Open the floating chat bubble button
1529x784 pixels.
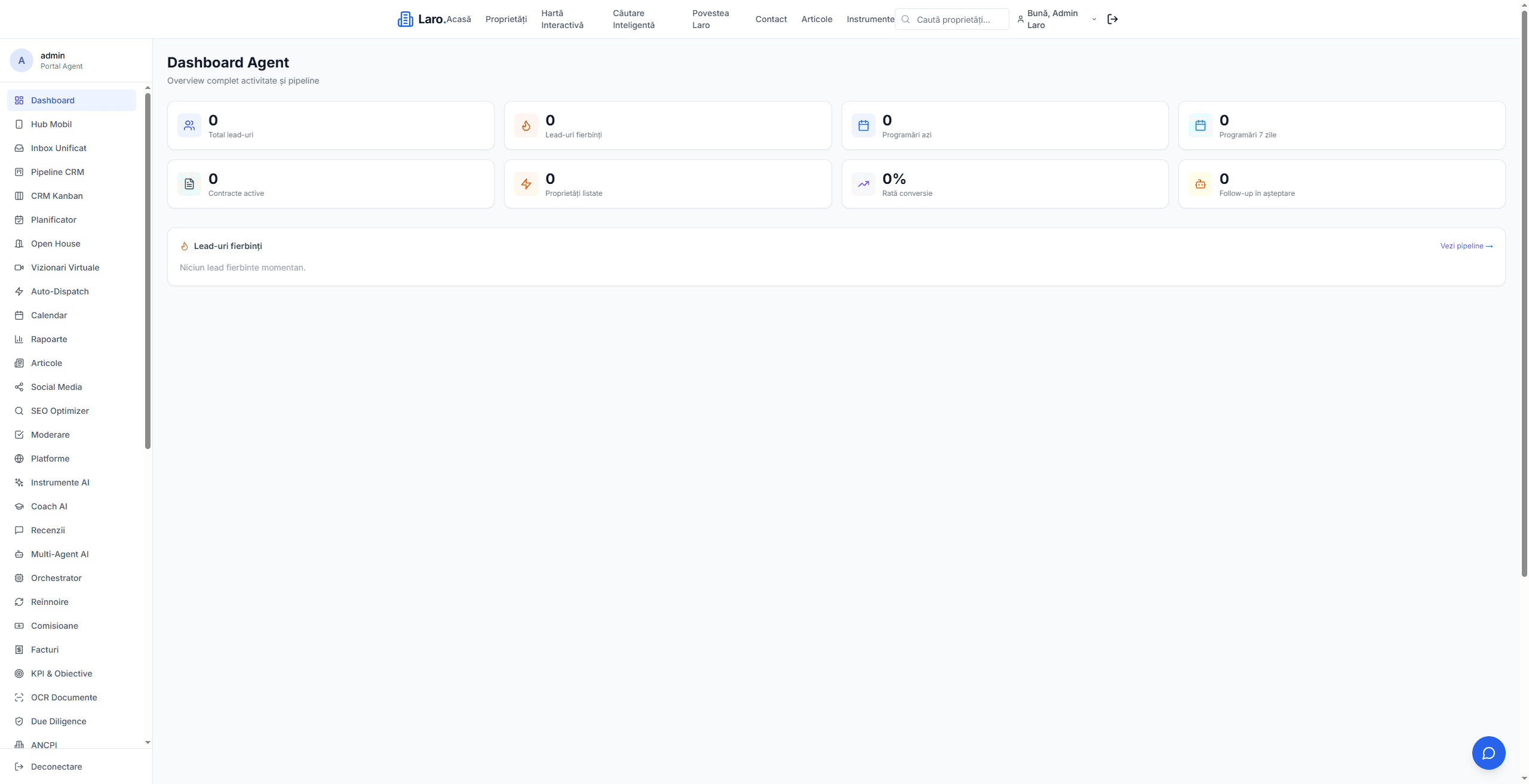tap(1488, 752)
